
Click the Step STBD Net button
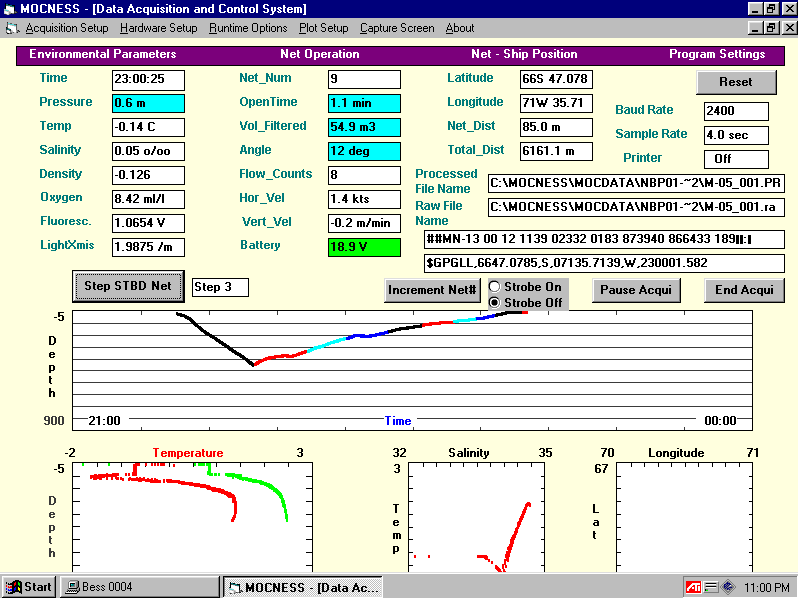(128, 286)
